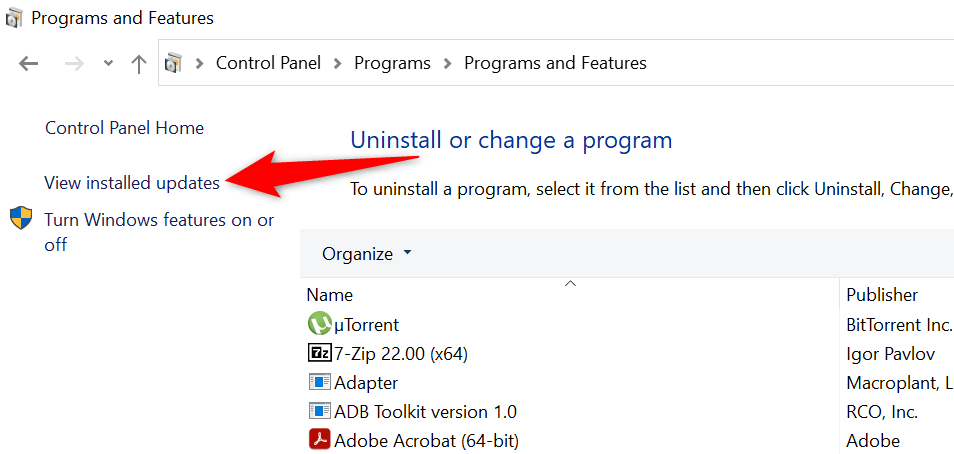
Task: Click the µTorrent program icon
Action: (x=319, y=324)
